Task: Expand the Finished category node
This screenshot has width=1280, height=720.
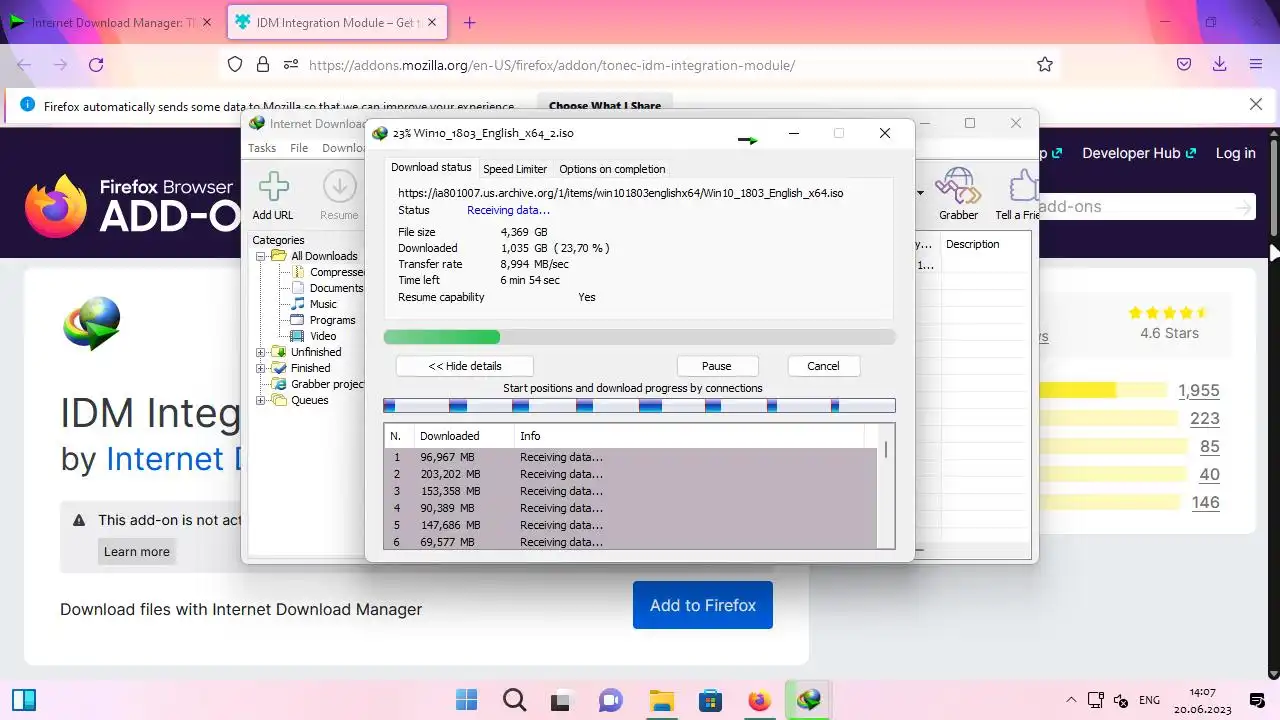Action: pyautogui.click(x=261, y=368)
